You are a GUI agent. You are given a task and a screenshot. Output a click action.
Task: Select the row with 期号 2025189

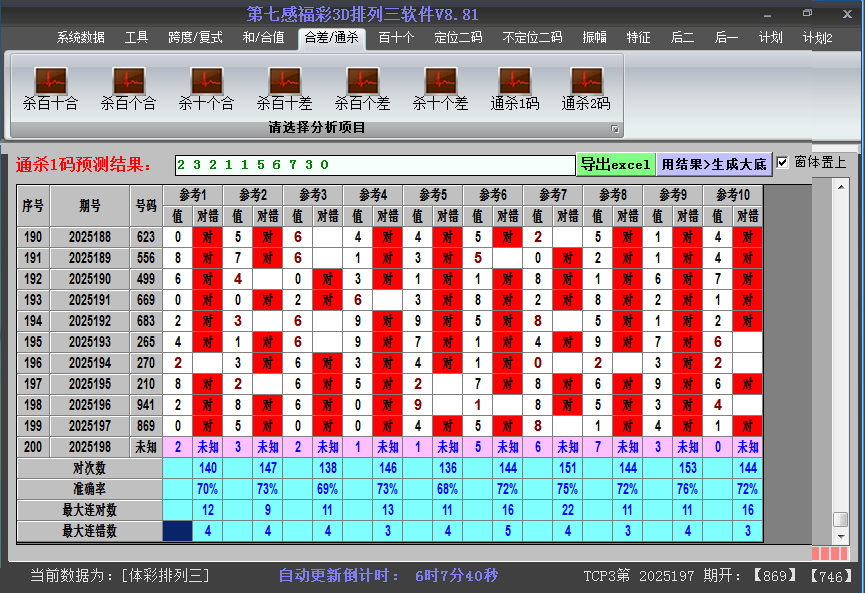click(389, 258)
